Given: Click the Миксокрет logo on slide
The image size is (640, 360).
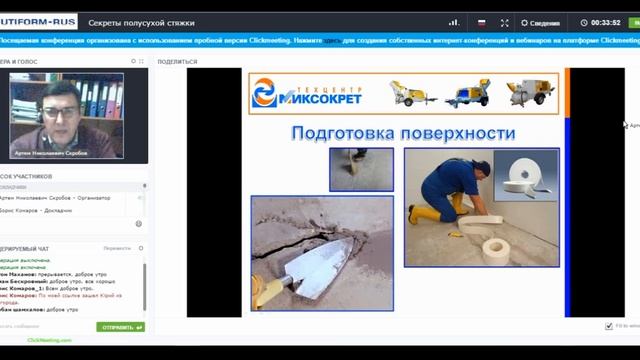Looking at the screenshot, I should pyautogui.click(x=307, y=93).
